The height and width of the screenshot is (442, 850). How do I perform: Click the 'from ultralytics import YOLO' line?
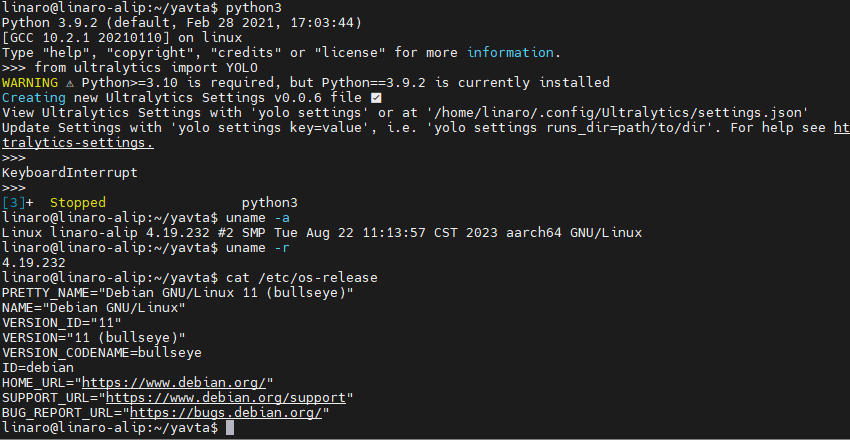click(146, 68)
